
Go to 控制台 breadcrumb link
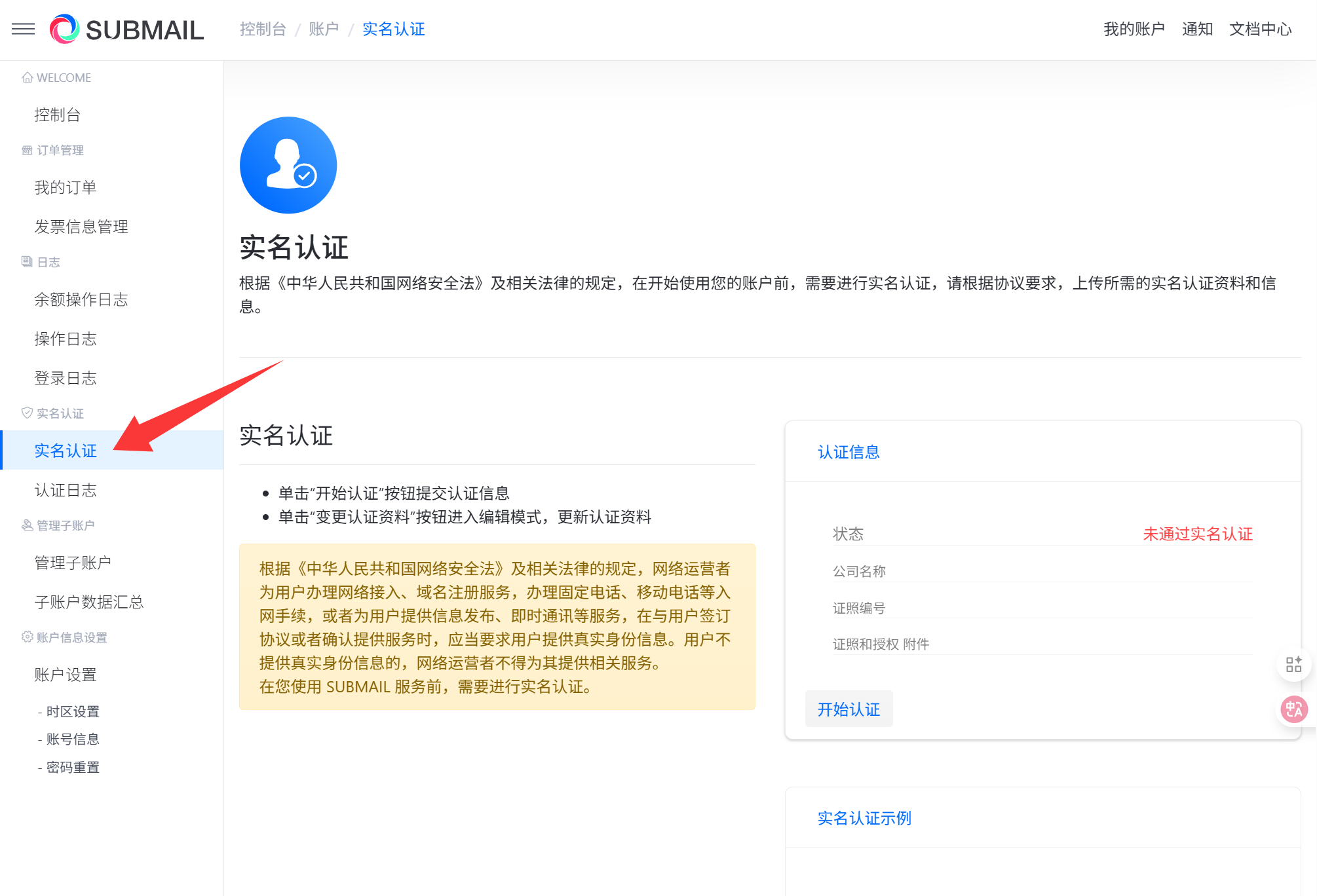pos(263,29)
